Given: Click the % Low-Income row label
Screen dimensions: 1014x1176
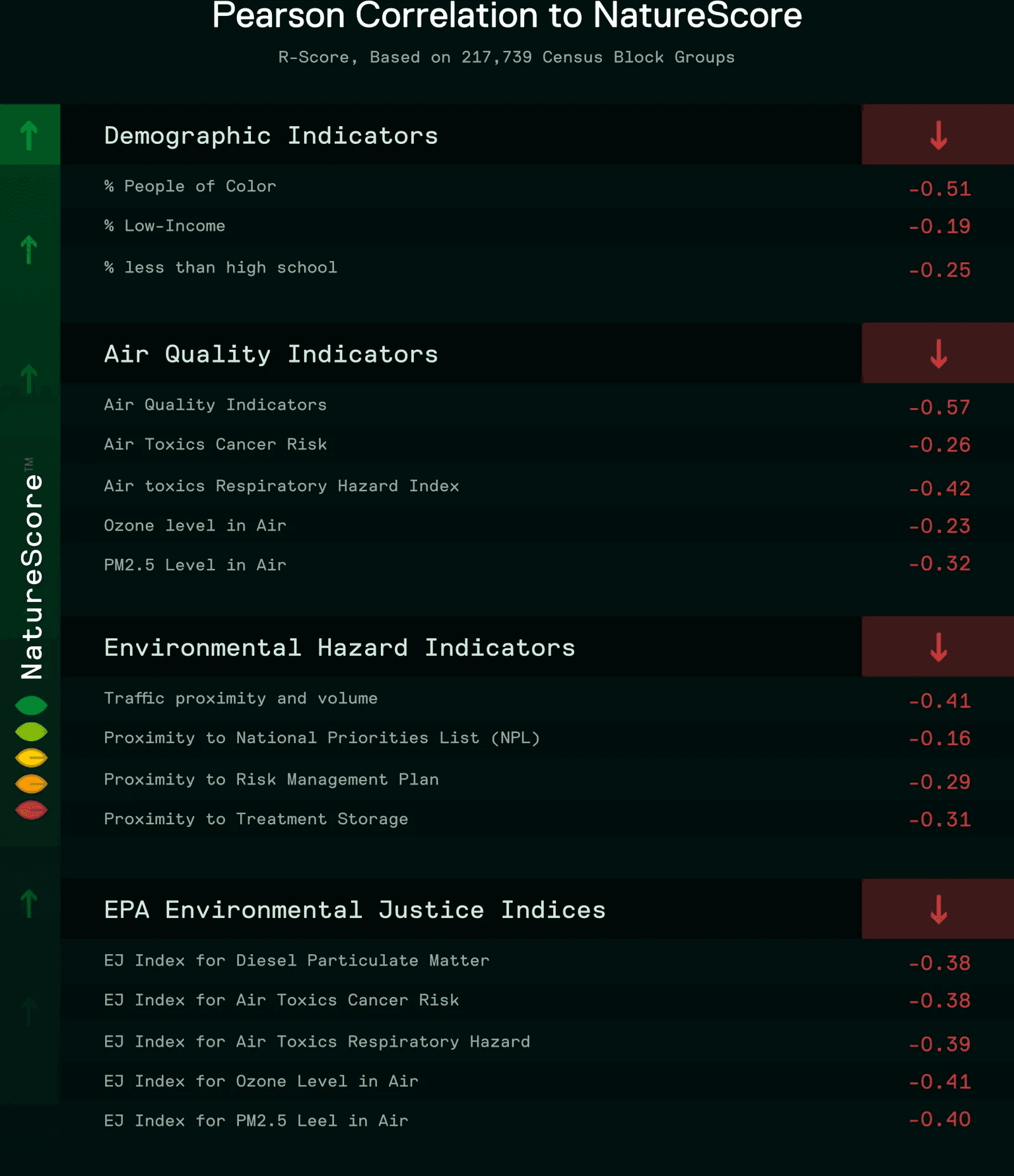Looking at the screenshot, I should [x=164, y=226].
